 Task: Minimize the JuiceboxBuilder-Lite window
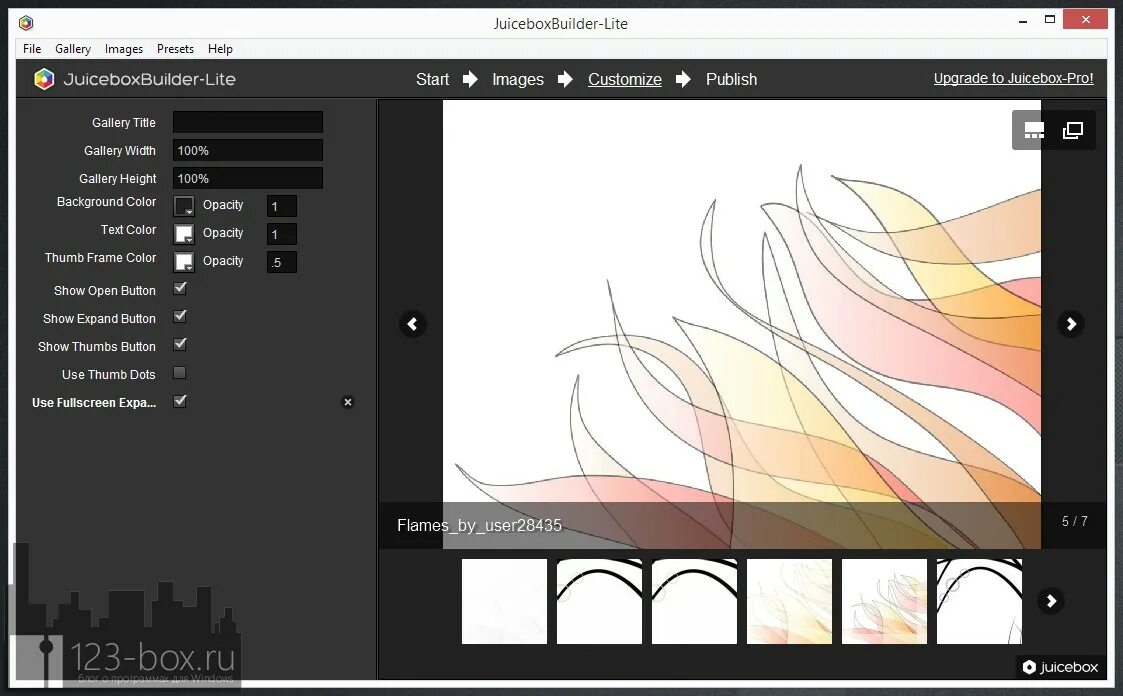pos(1023,21)
